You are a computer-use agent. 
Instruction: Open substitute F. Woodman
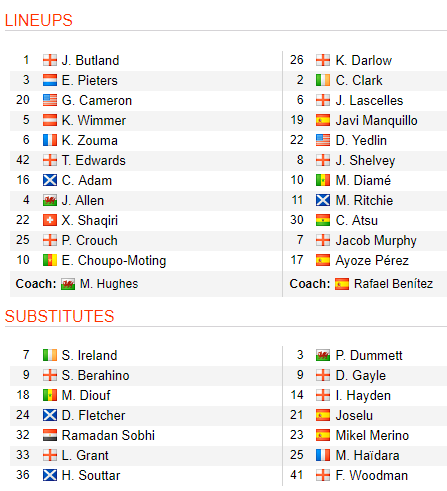coord(372,475)
